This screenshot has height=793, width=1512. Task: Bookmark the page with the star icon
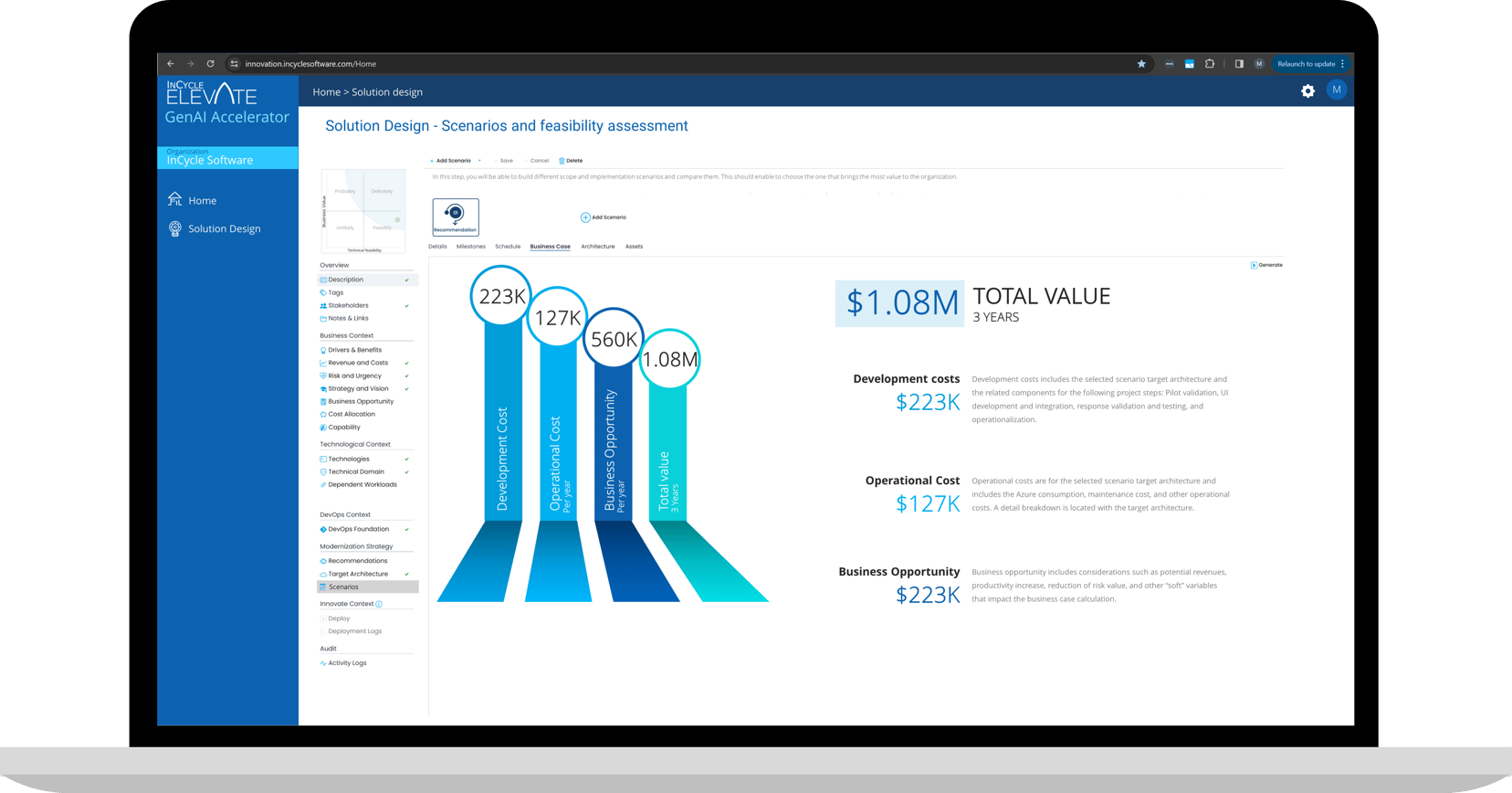pyautogui.click(x=1141, y=64)
